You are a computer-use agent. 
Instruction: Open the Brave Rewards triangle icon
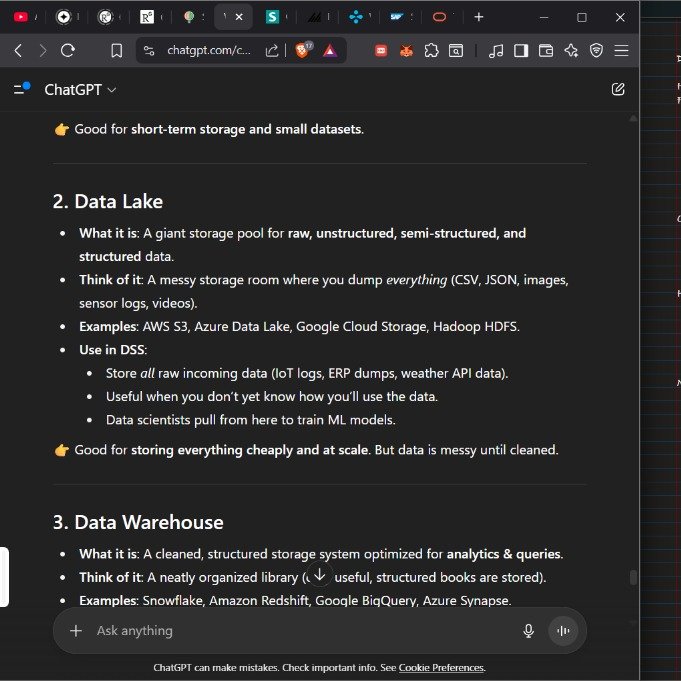[x=330, y=51]
